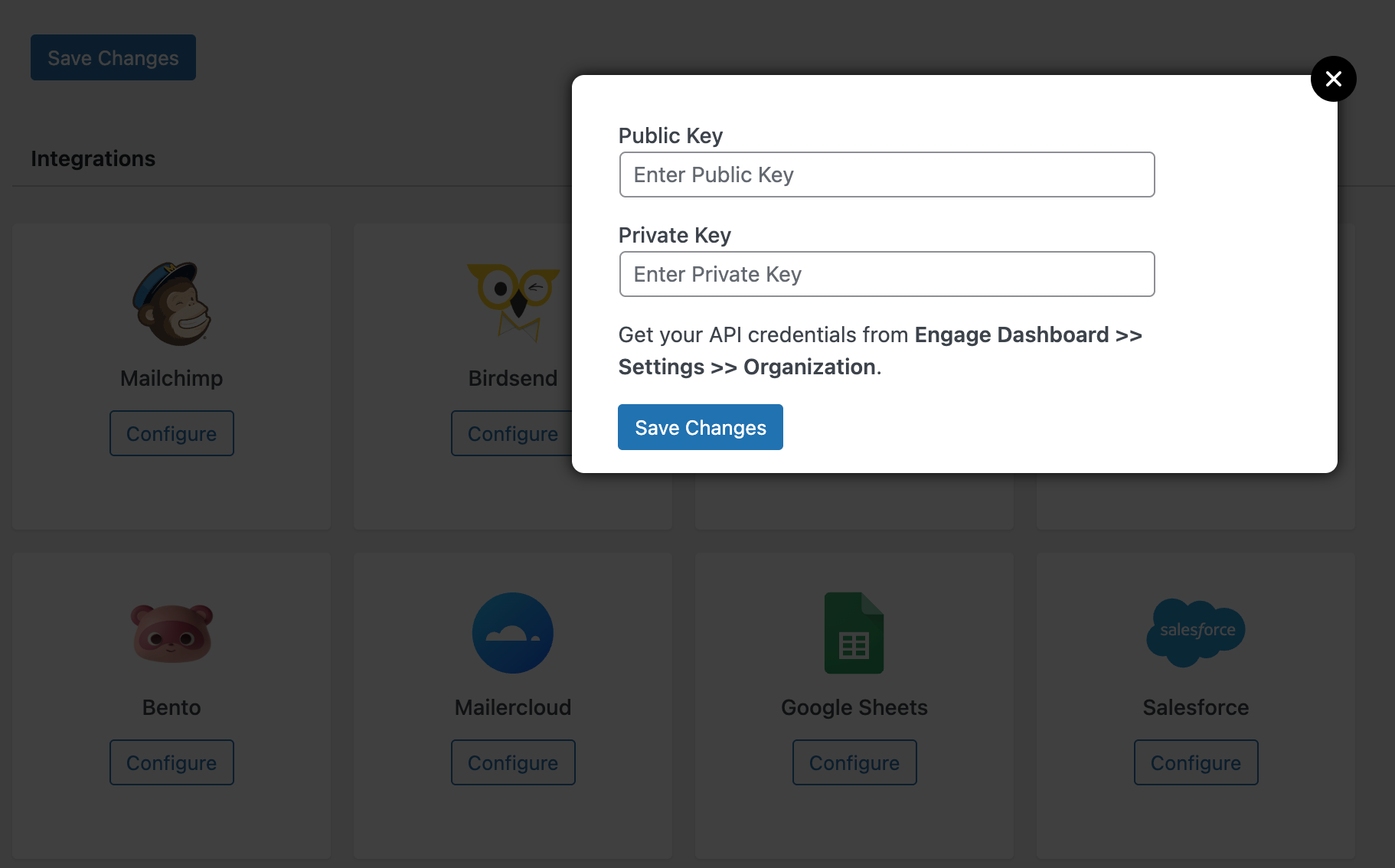
Task: Click the Bento bear icon
Action: pos(171,633)
